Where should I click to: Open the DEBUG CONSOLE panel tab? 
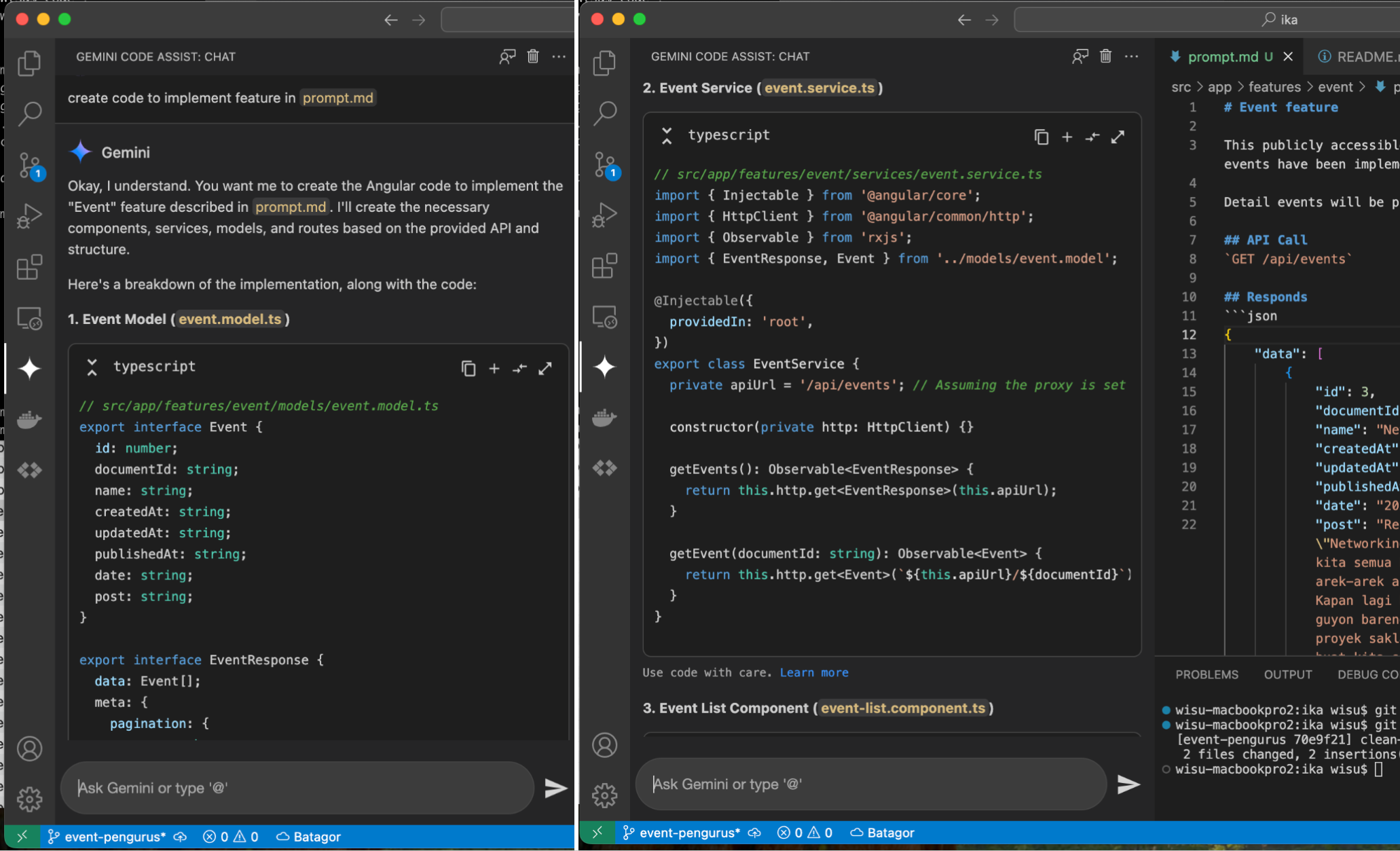pos(1367,674)
